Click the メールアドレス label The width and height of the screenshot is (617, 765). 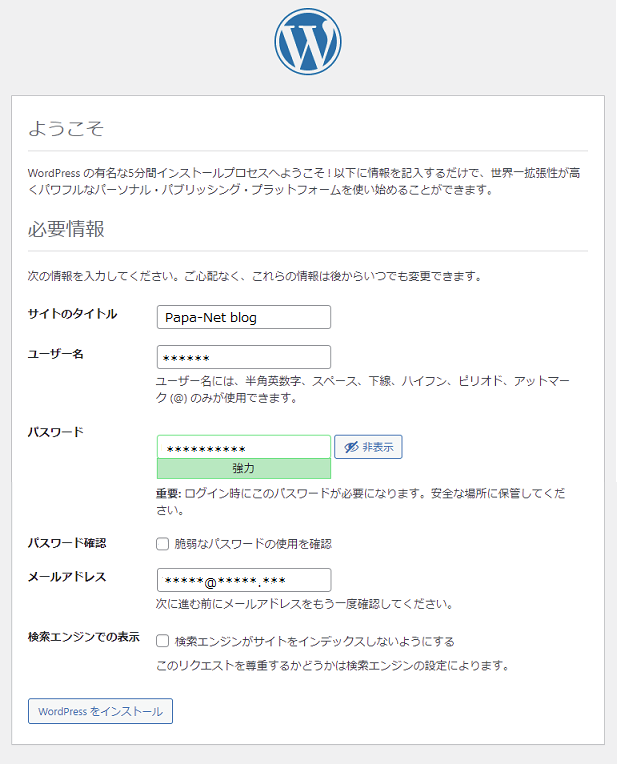click(67, 577)
